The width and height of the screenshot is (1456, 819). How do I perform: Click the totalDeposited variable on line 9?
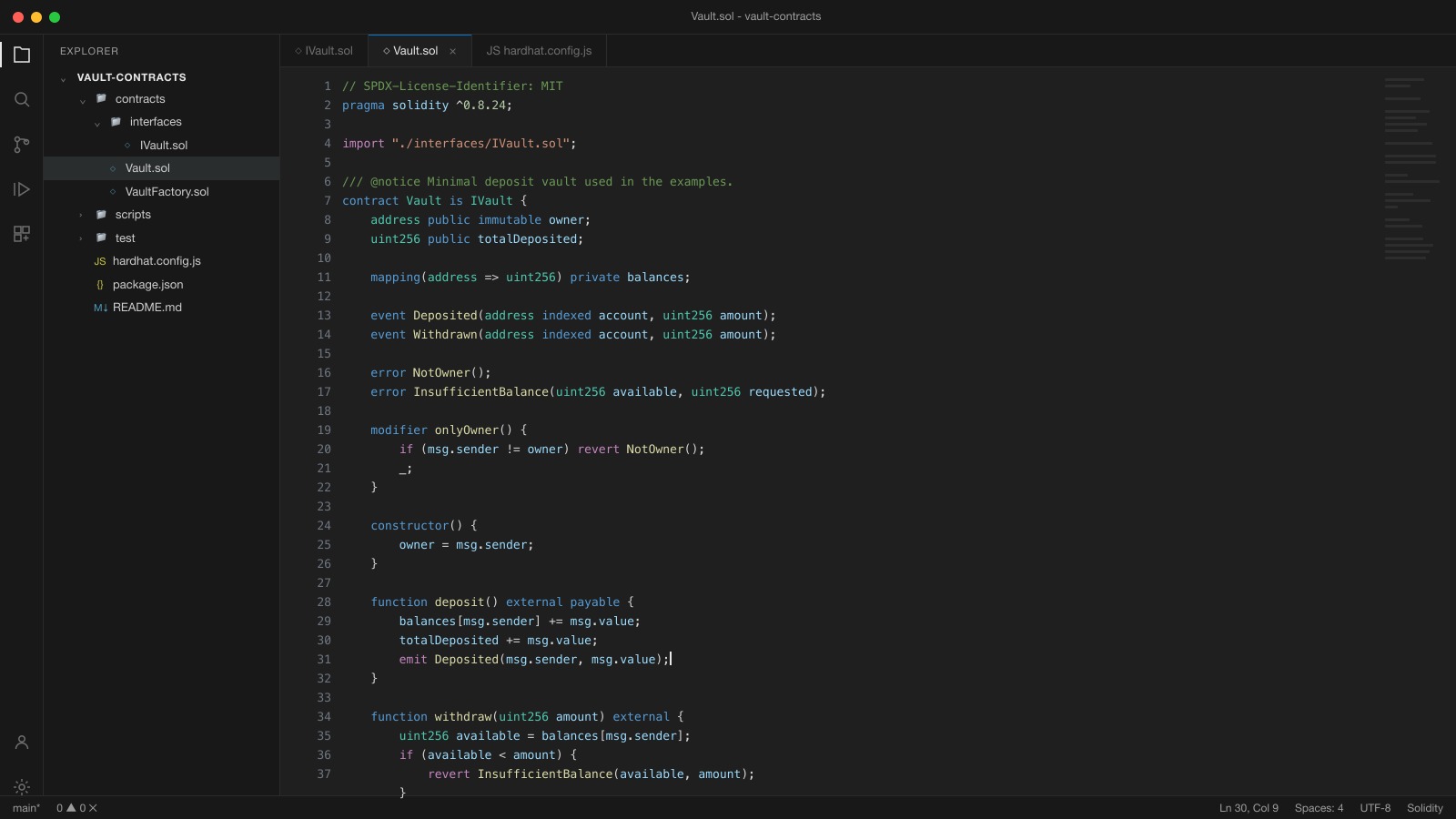tap(527, 238)
